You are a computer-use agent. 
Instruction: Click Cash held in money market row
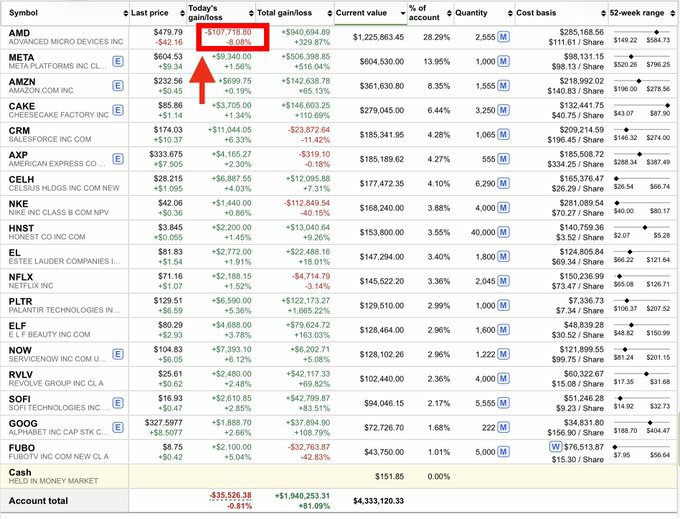tap(340, 477)
